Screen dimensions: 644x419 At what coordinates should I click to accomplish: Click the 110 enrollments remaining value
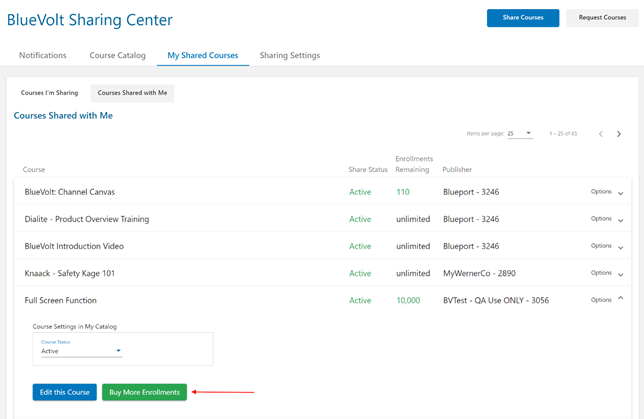pos(403,192)
